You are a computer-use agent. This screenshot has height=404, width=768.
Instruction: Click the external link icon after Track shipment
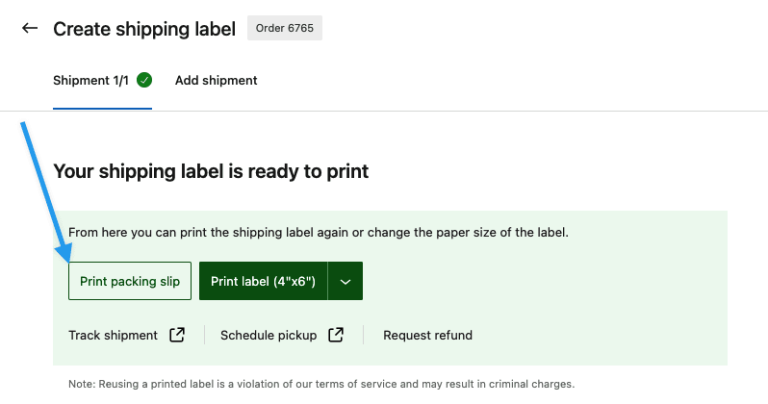click(177, 335)
